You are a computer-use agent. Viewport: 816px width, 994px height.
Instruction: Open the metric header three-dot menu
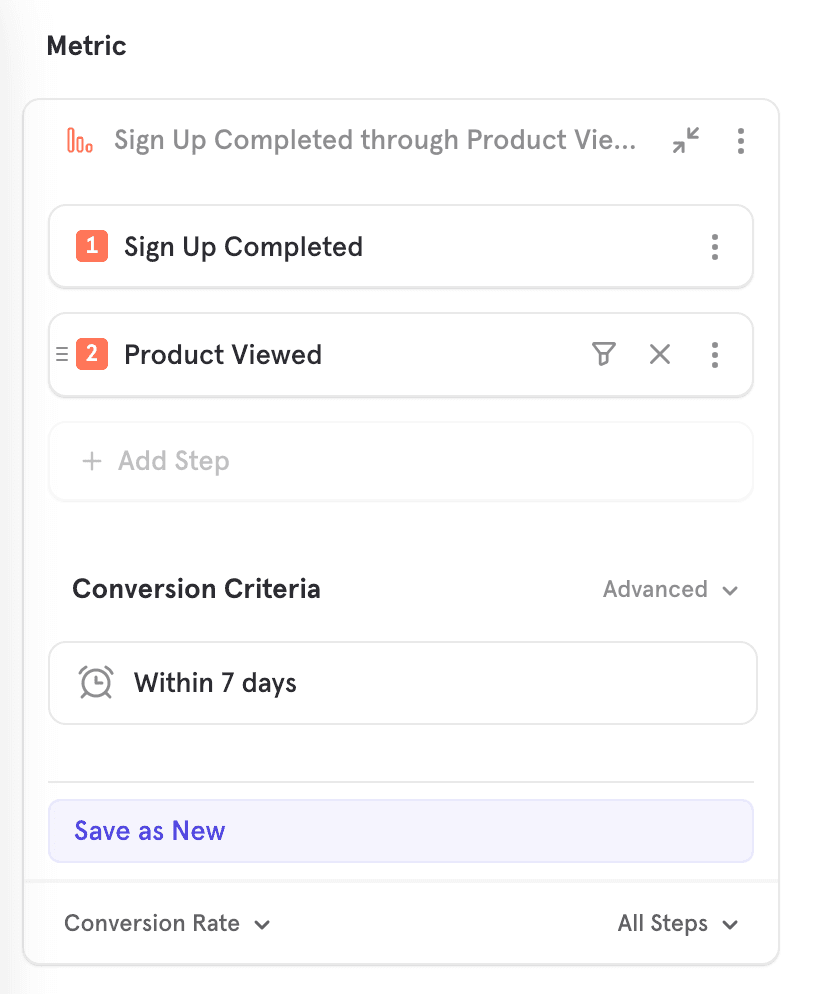(x=740, y=141)
